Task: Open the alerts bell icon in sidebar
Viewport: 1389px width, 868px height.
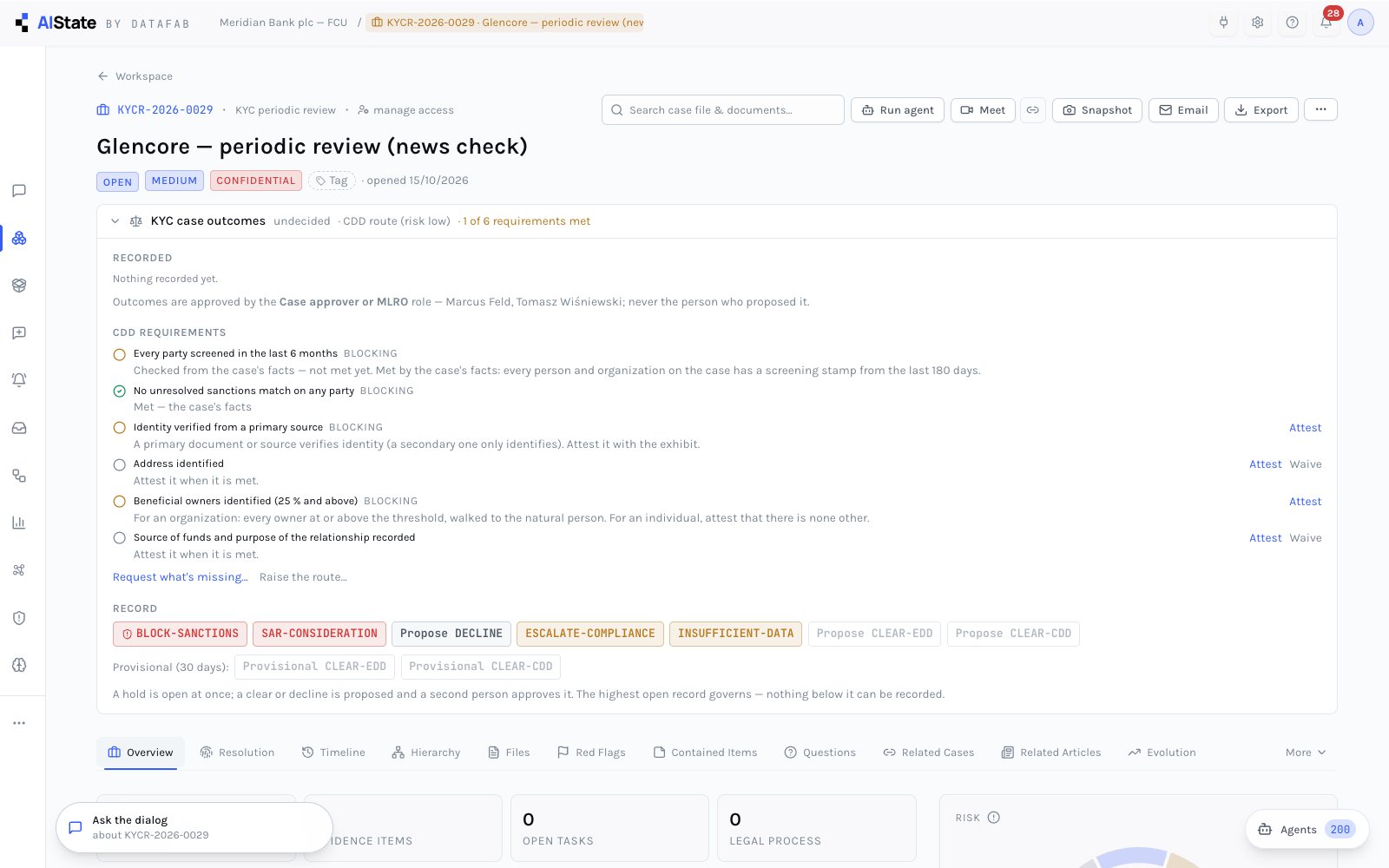Action: click(19, 380)
